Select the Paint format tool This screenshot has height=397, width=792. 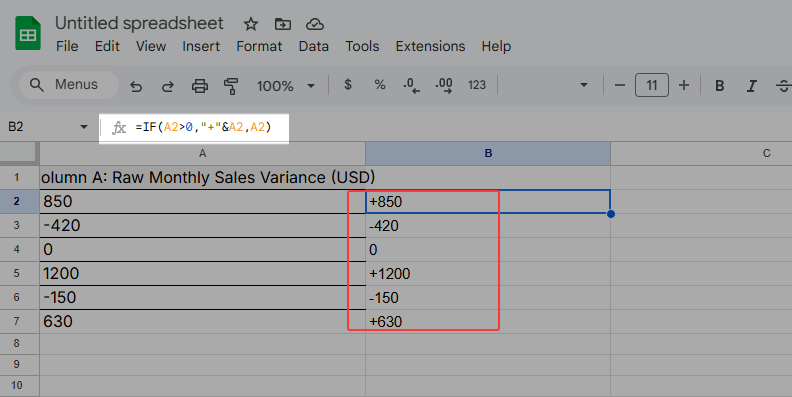click(231, 86)
